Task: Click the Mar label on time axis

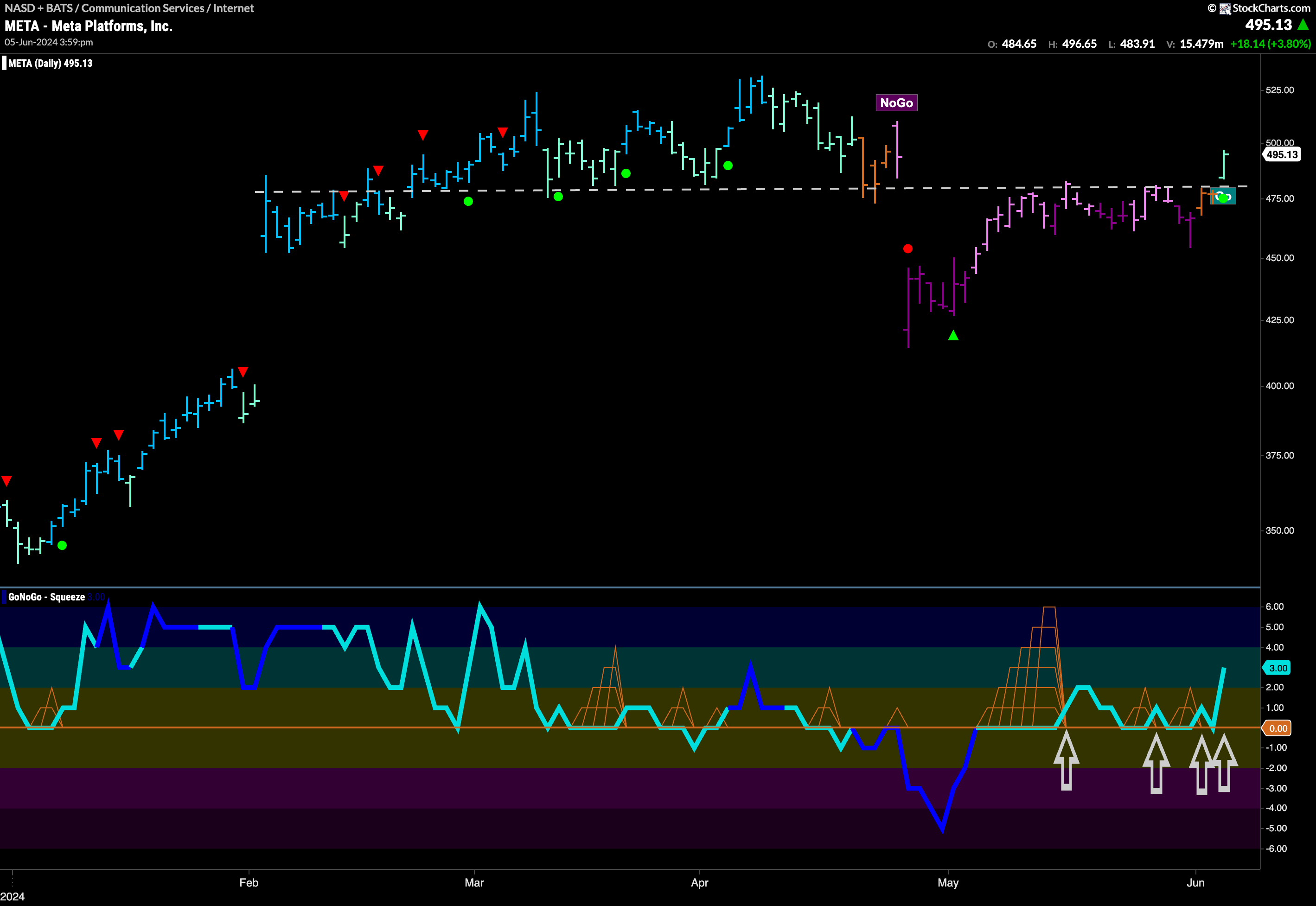Action: click(x=474, y=883)
